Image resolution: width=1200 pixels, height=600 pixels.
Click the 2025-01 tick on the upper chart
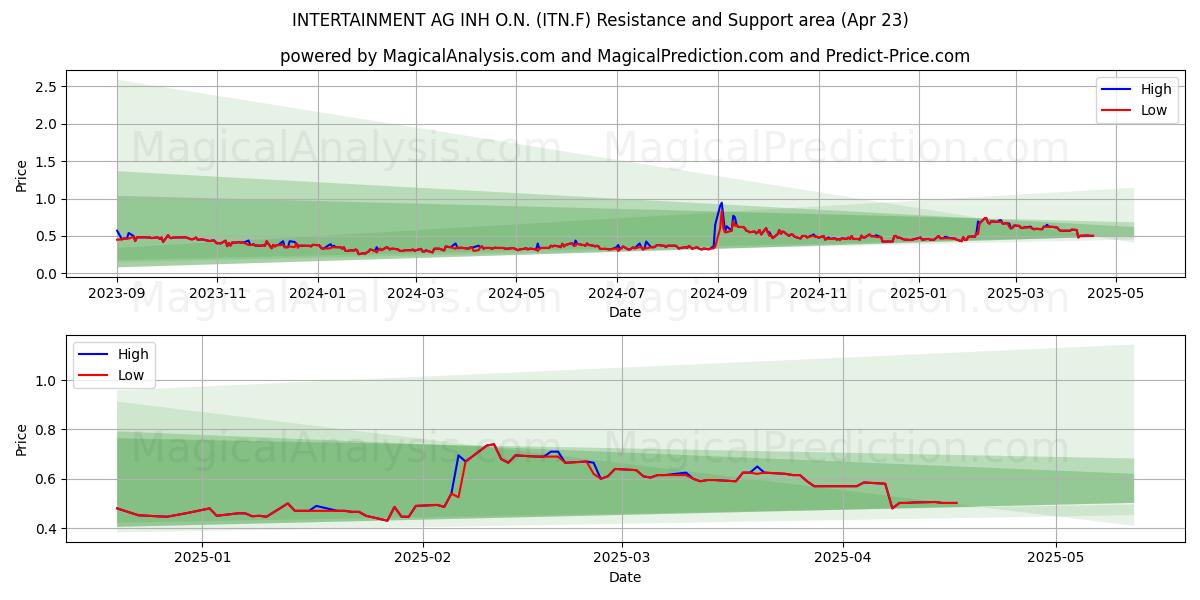[x=918, y=294]
